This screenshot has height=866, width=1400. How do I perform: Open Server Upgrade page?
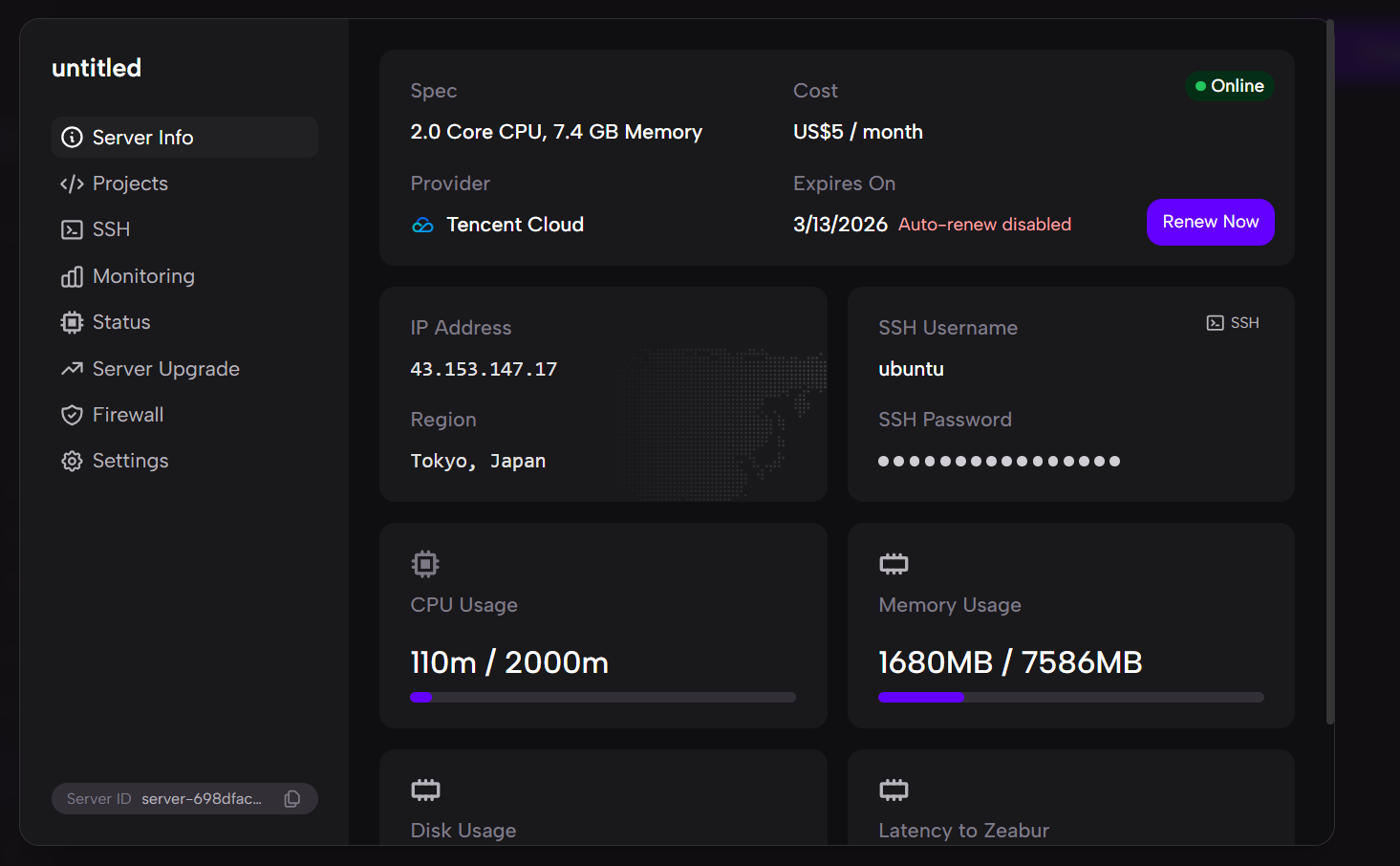click(x=165, y=369)
